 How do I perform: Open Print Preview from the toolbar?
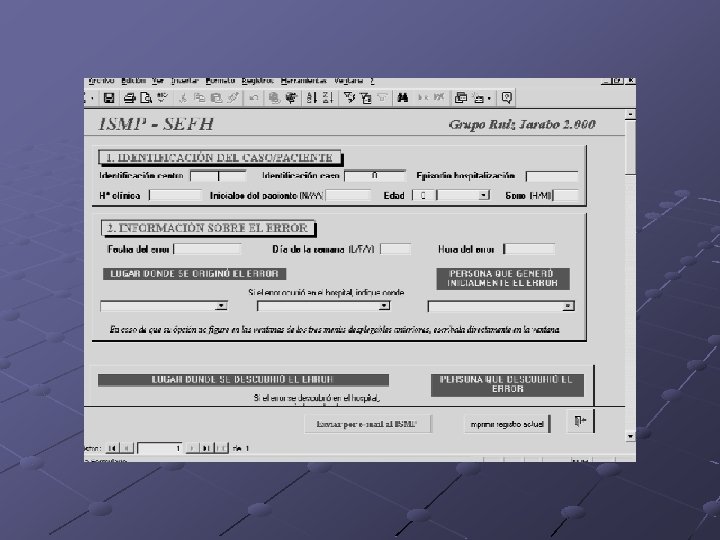(146, 98)
